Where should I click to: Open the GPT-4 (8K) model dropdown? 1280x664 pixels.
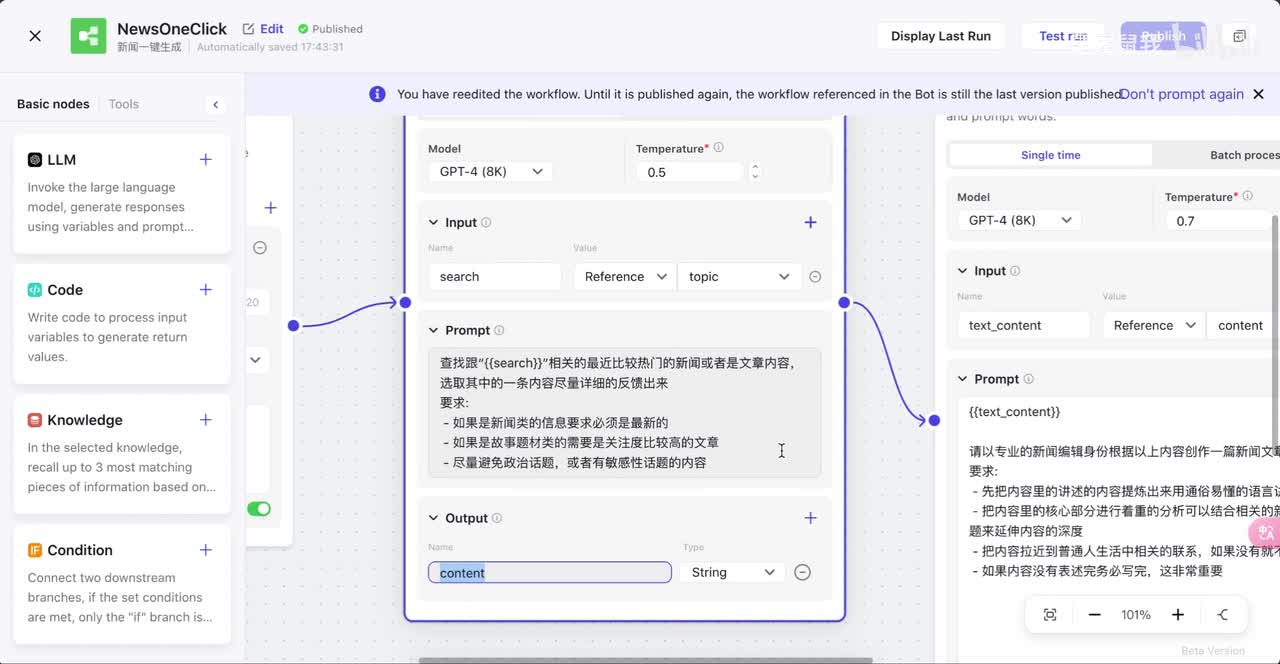point(491,172)
